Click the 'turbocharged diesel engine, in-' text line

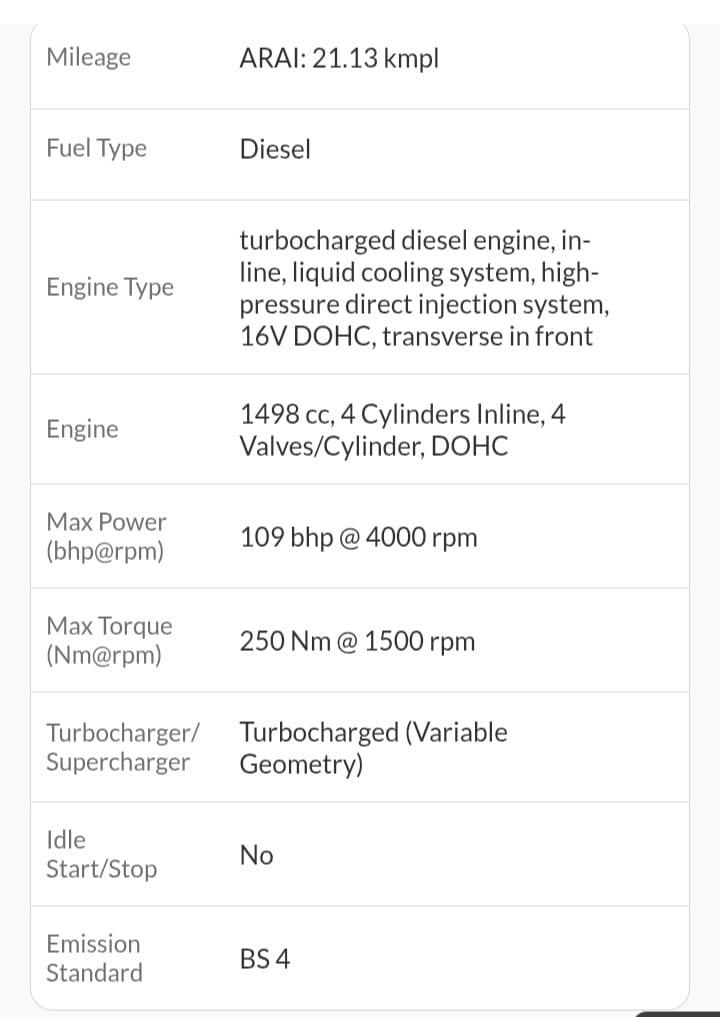pos(414,241)
